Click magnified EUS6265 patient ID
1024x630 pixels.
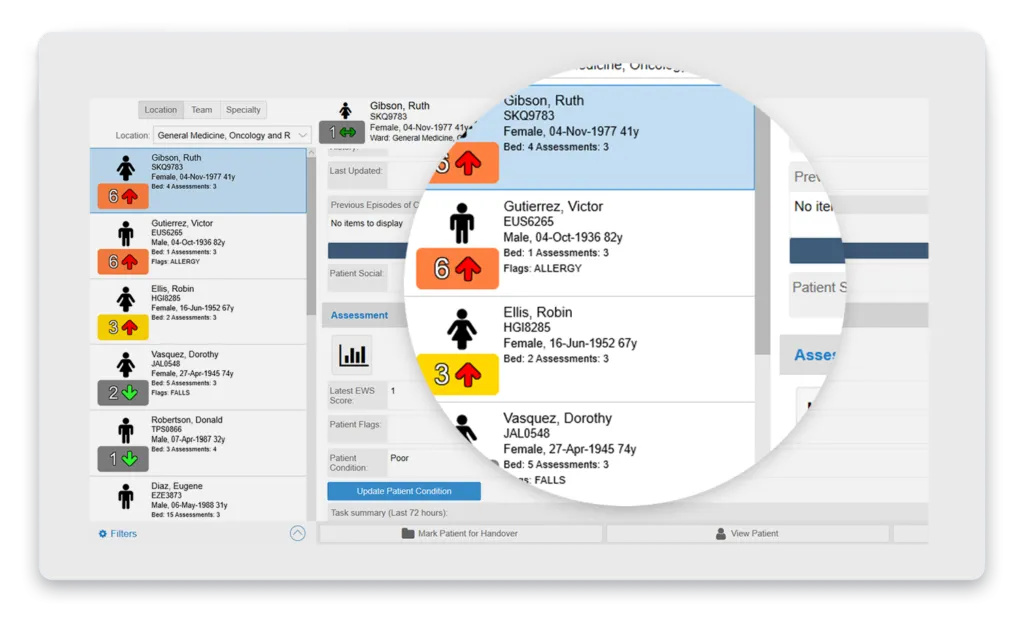tap(528, 221)
